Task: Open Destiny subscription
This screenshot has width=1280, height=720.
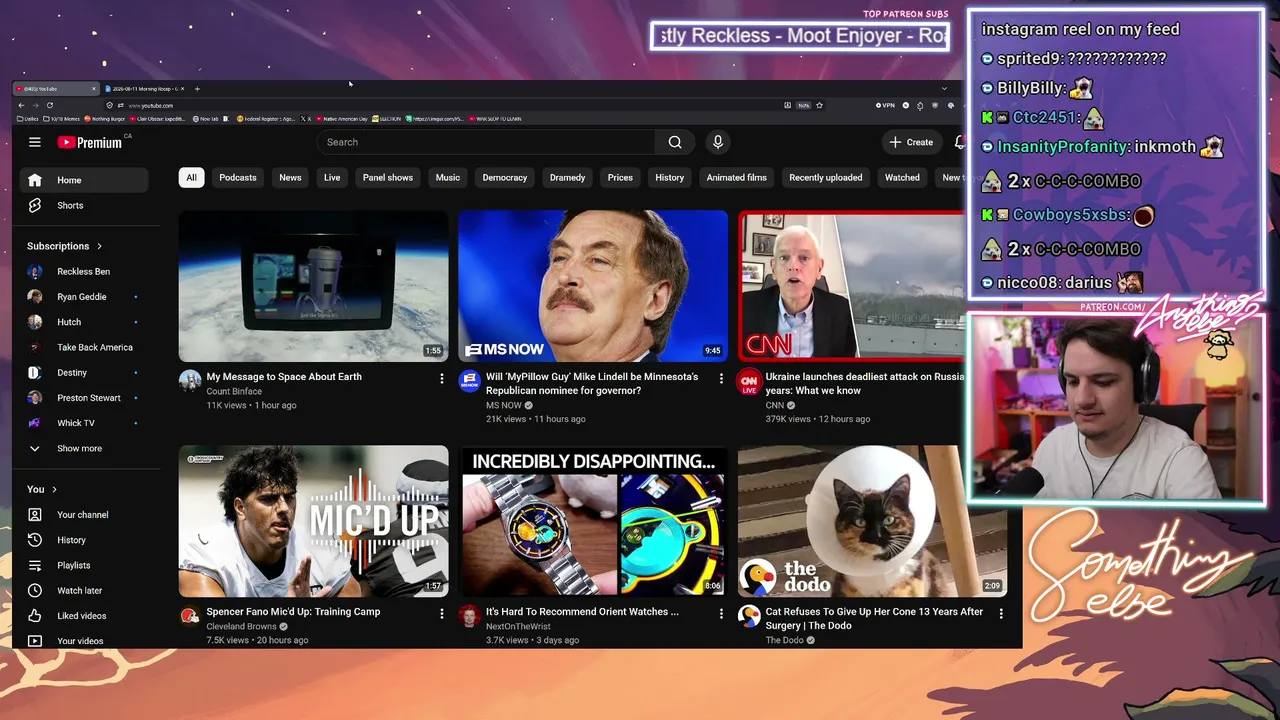Action: (83, 373)
